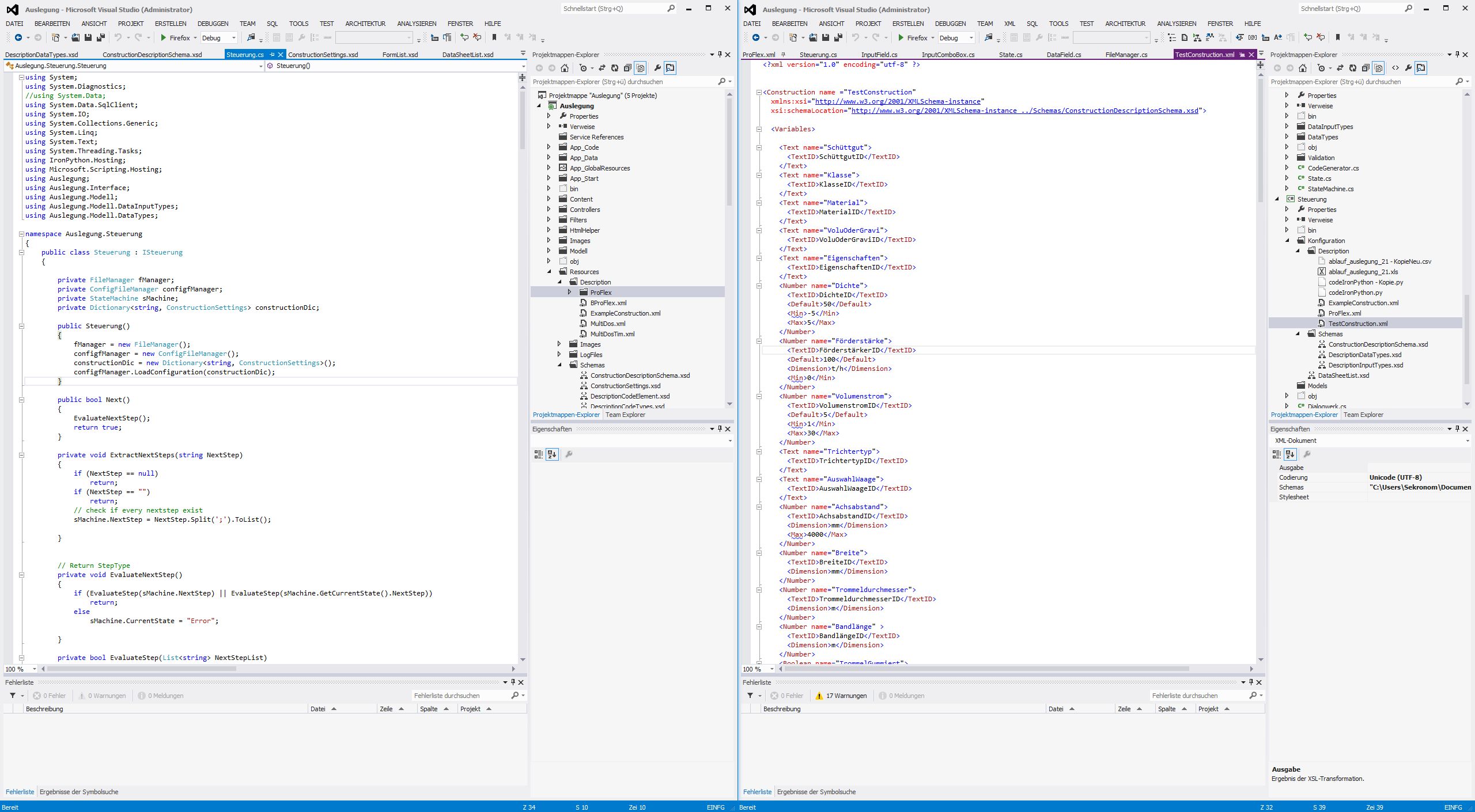Click Save All icon in left toolbar

[x=100, y=37]
